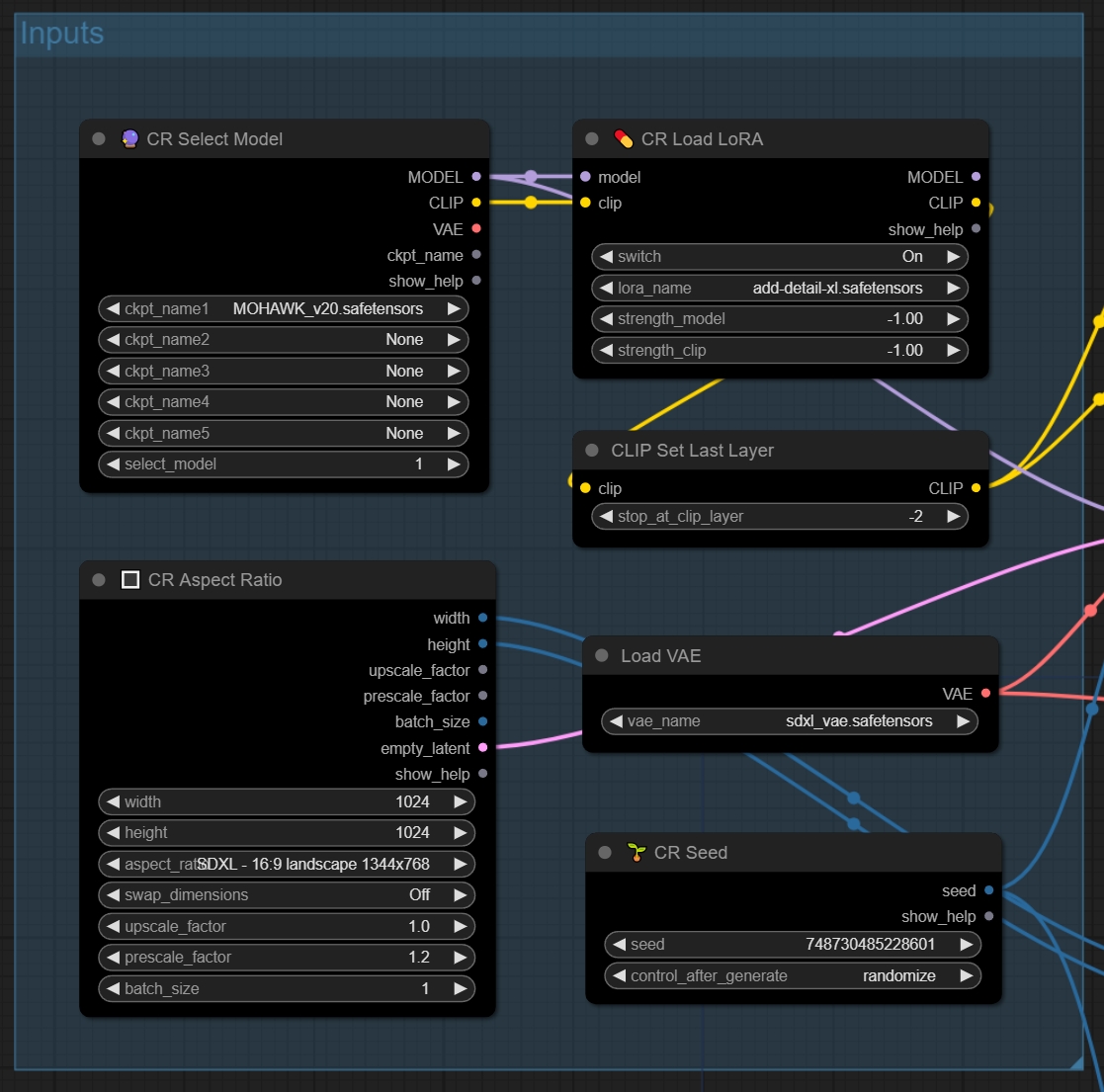Viewport: 1104px width, 1092px height.
Task: Click the seedling icon on CR Seed
Action: tap(637, 853)
